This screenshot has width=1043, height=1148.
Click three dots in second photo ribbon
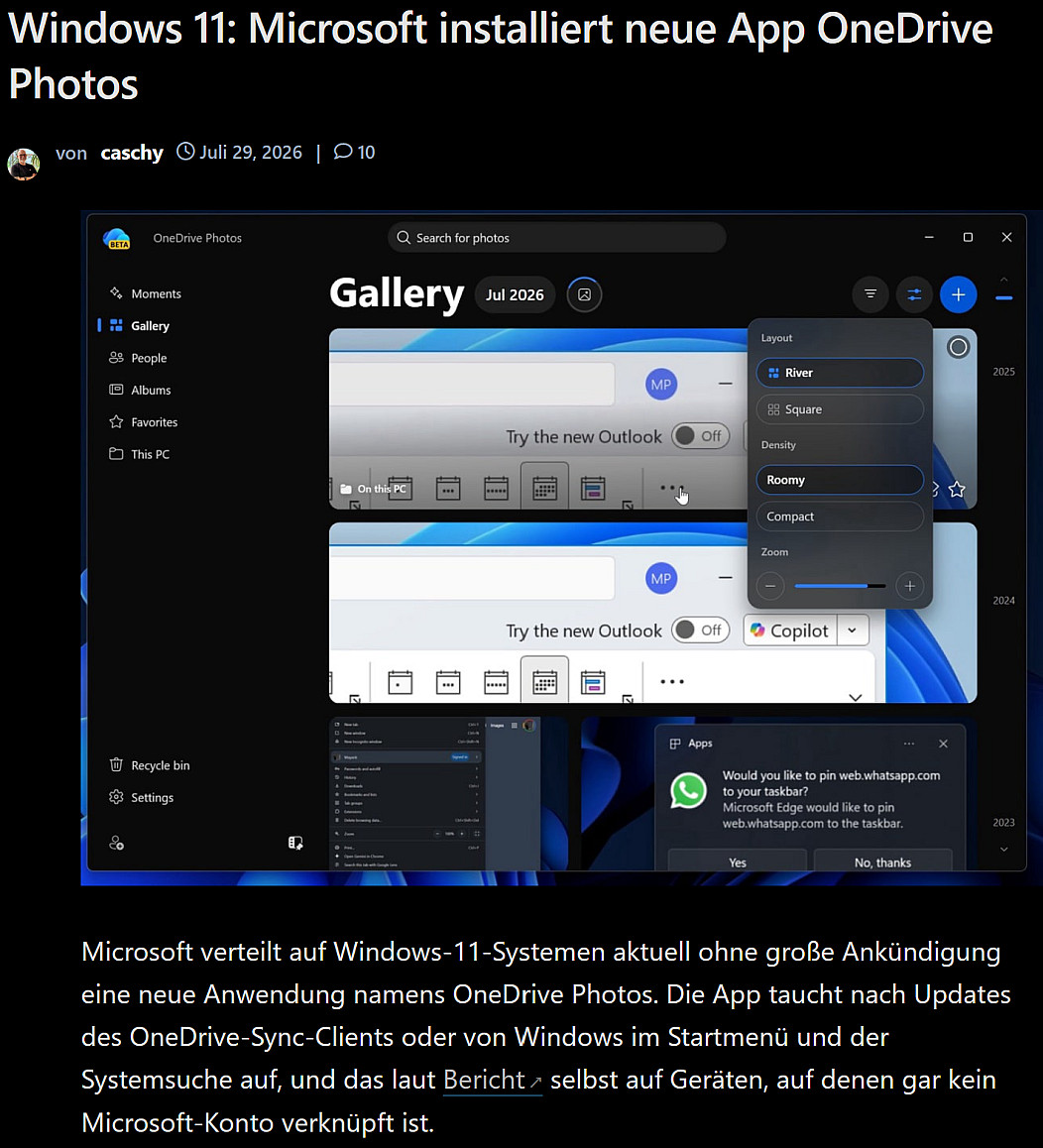tap(671, 682)
